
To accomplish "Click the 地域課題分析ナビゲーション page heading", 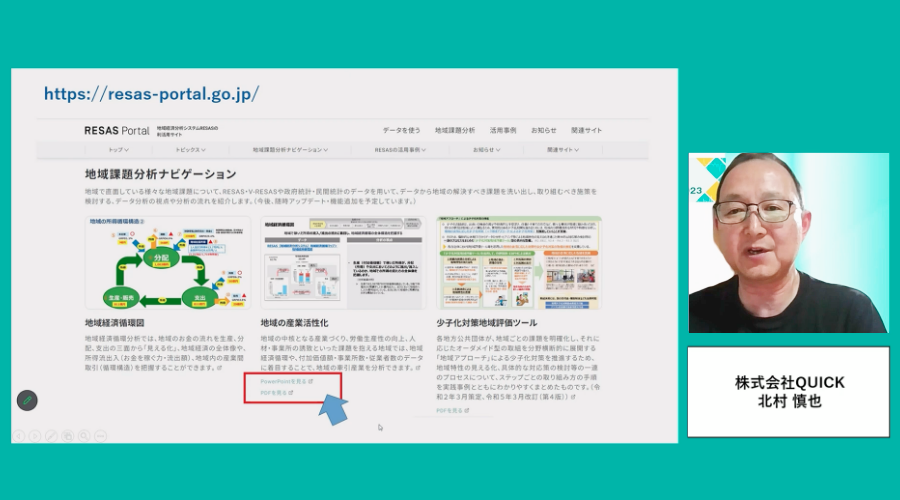I will pos(161,174).
